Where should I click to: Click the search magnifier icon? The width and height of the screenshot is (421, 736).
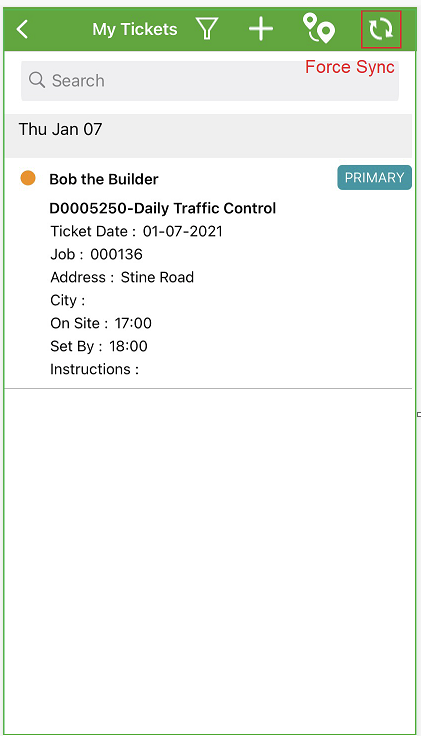37,80
